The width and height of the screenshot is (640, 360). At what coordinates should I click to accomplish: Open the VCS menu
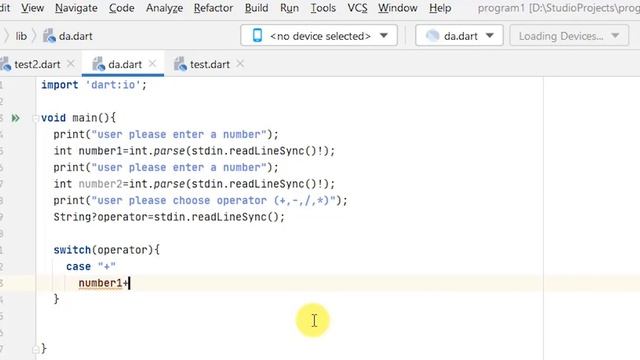point(357,8)
